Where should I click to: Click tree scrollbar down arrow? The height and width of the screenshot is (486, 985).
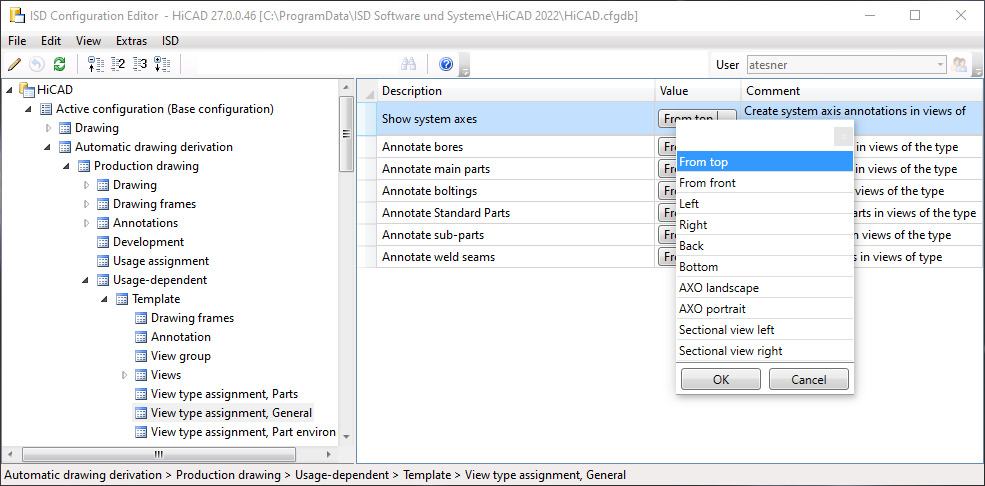point(346,437)
